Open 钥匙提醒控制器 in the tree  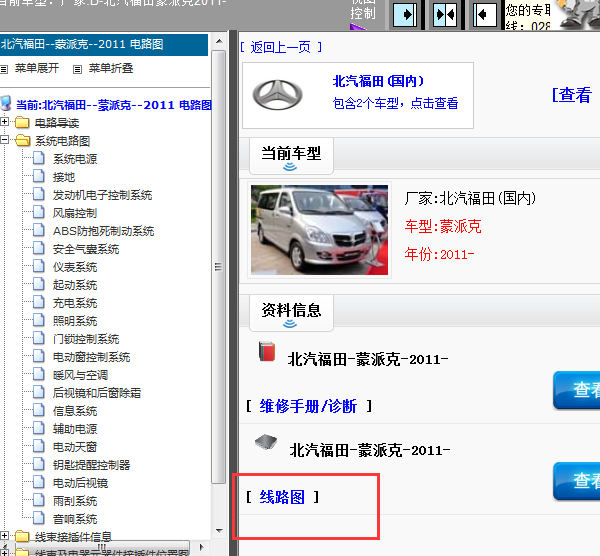pos(91,465)
